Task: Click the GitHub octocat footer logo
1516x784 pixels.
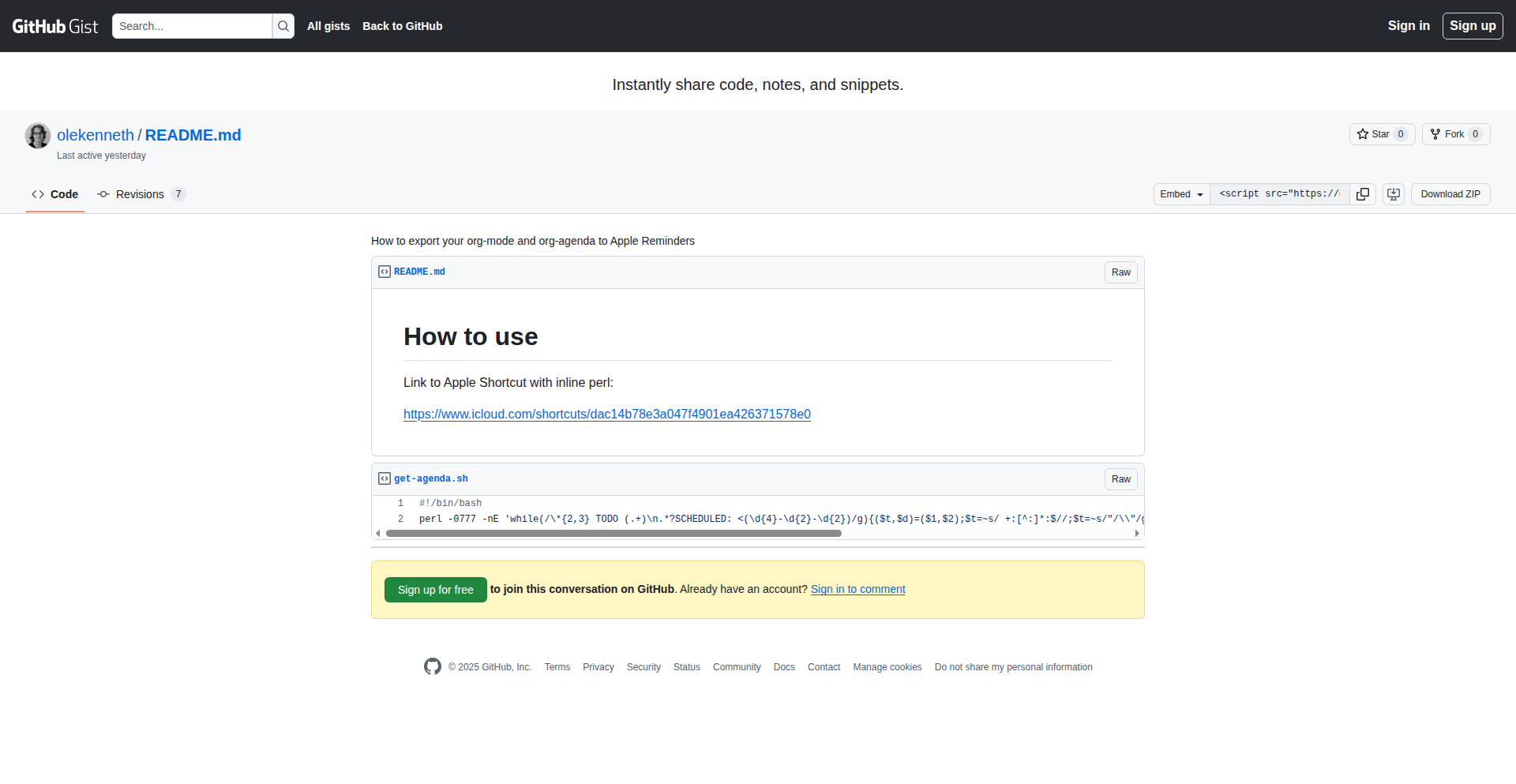Action: (x=432, y=666)
